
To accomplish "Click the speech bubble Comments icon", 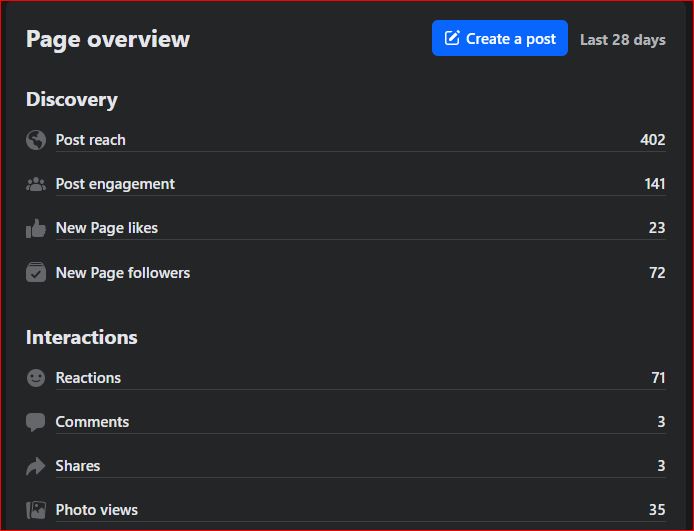I will (36, 422).
